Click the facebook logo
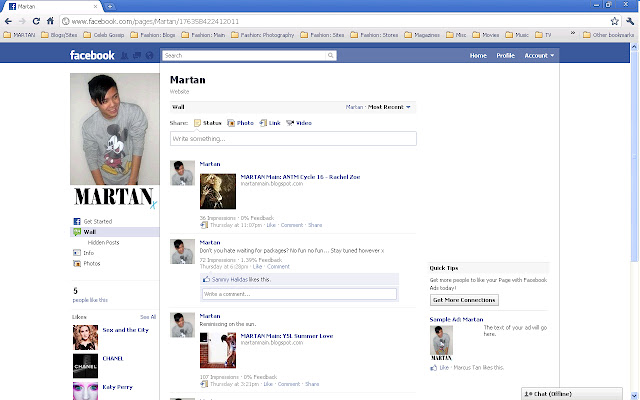Image resolution: width=640 pixels, height=400 pixels. point(92,55)
